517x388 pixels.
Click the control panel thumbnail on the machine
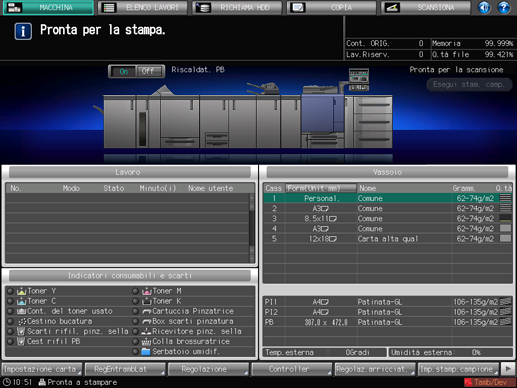click(359, 79)
